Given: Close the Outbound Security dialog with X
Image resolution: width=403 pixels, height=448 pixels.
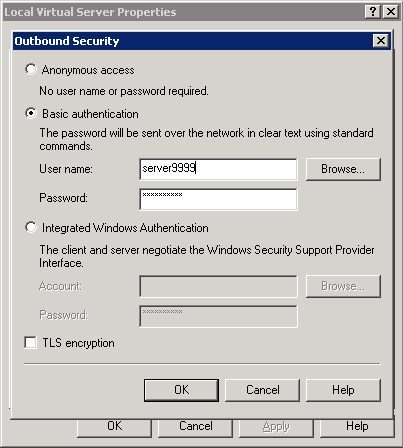Looking at the screenshot, I should [381, 41].
